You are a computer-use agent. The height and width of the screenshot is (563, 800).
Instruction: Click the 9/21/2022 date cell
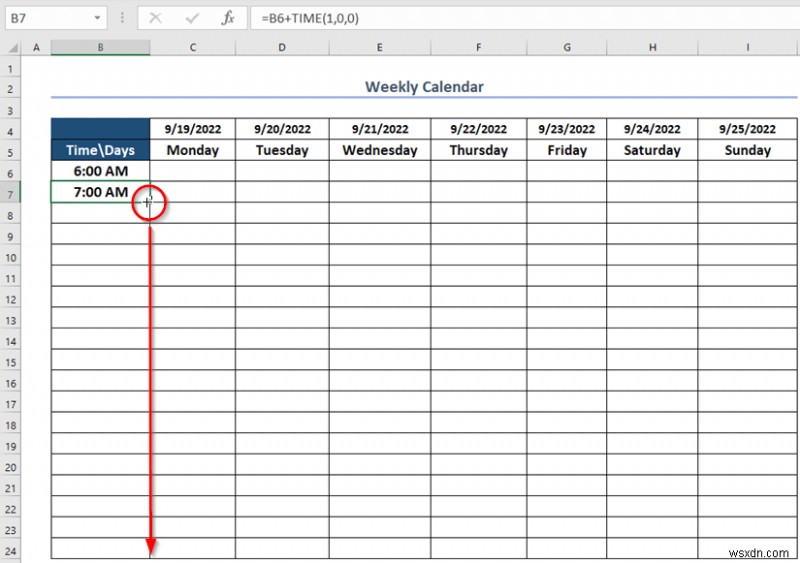click(380, 129)
